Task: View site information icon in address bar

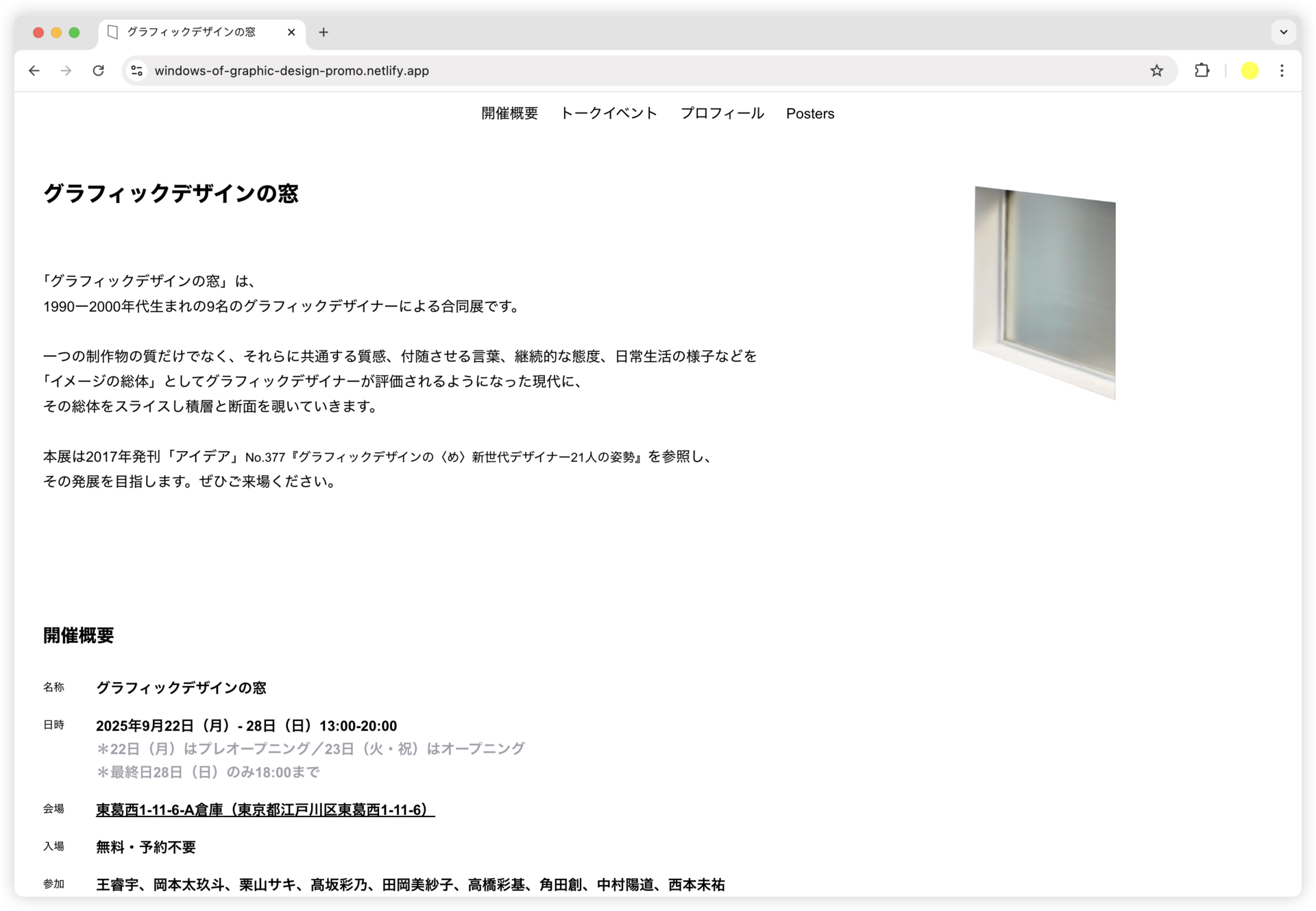Action: (x=137, y=71)
